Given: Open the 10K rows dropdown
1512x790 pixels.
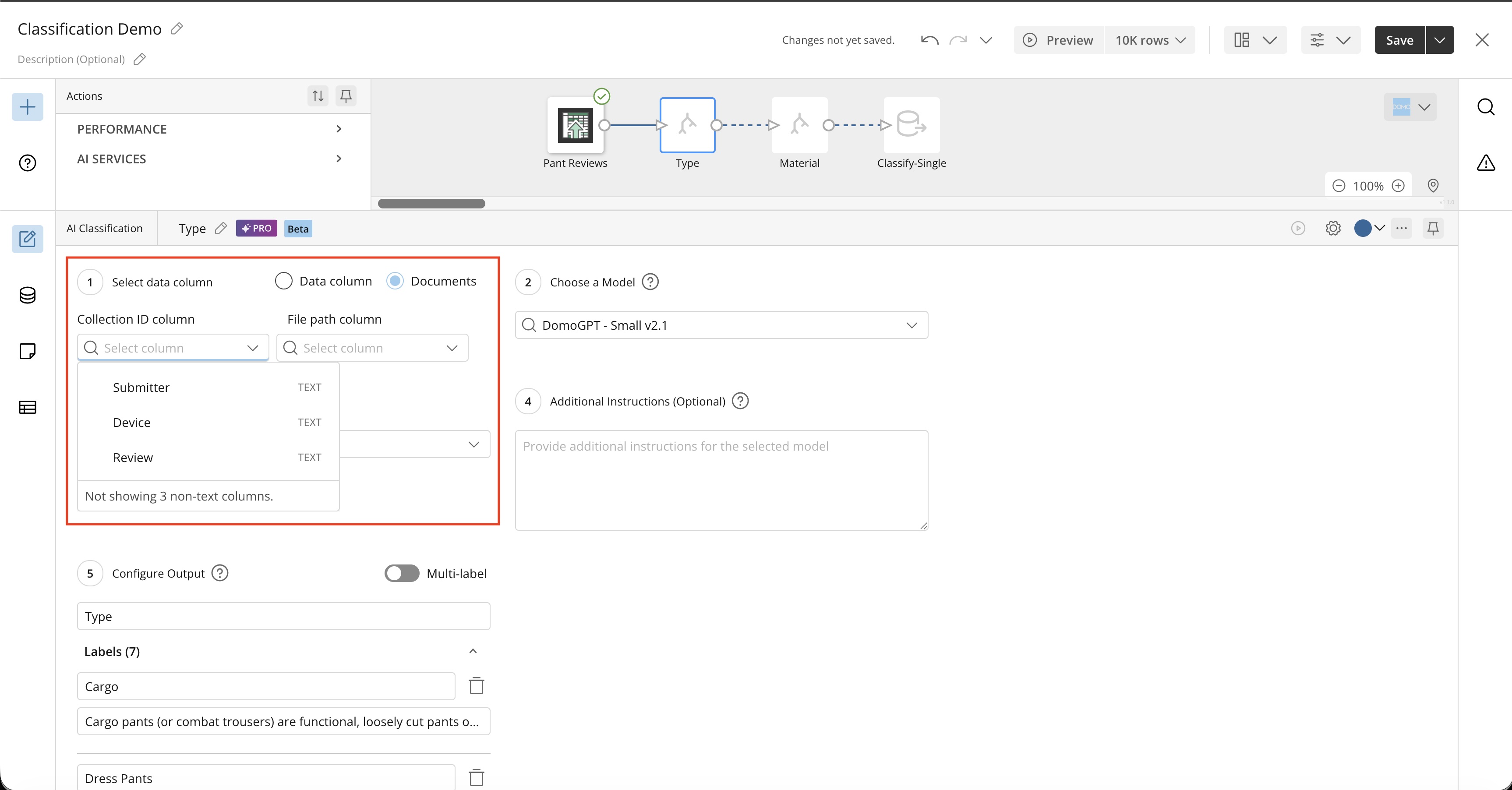Looking at the screenshot, I should 1150,40.
